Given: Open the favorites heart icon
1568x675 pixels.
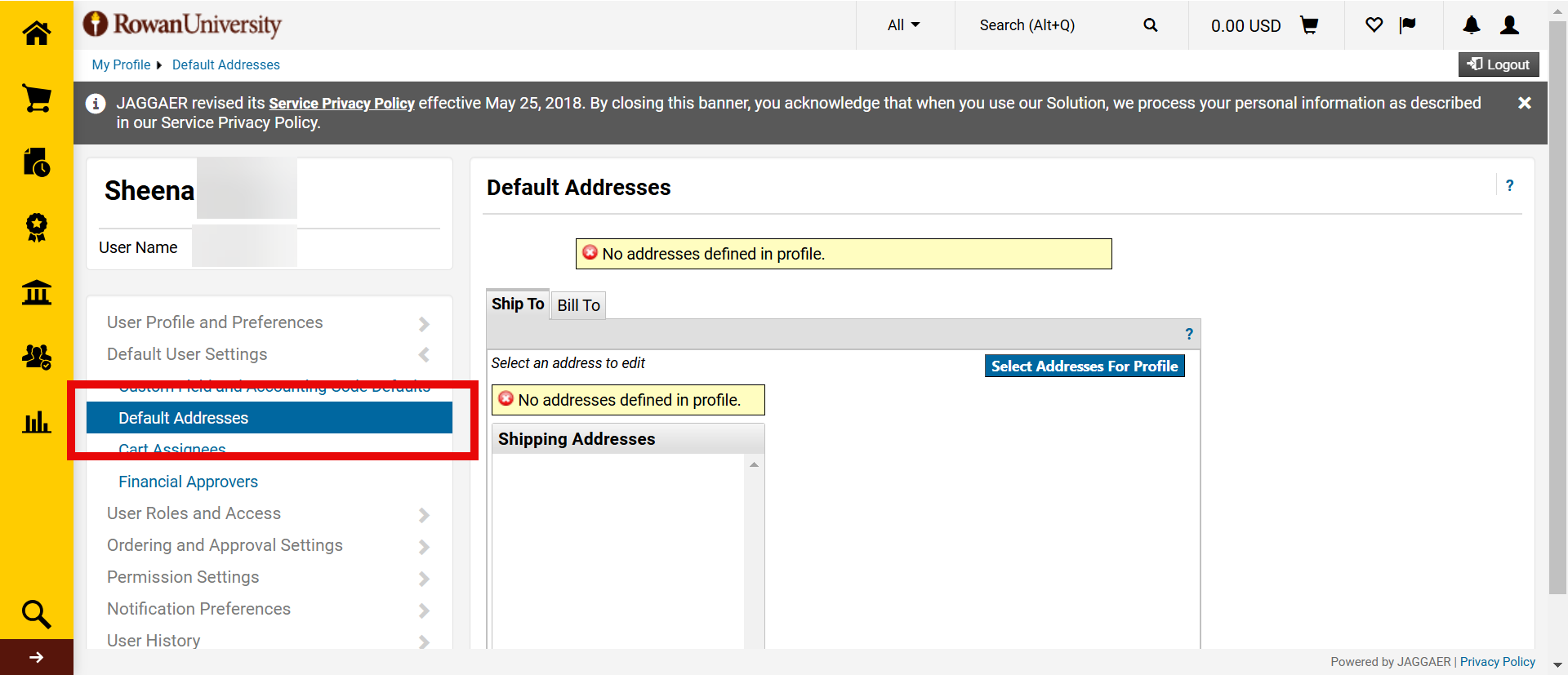Looking at the screenshot, I should (x=1374, y=25).
